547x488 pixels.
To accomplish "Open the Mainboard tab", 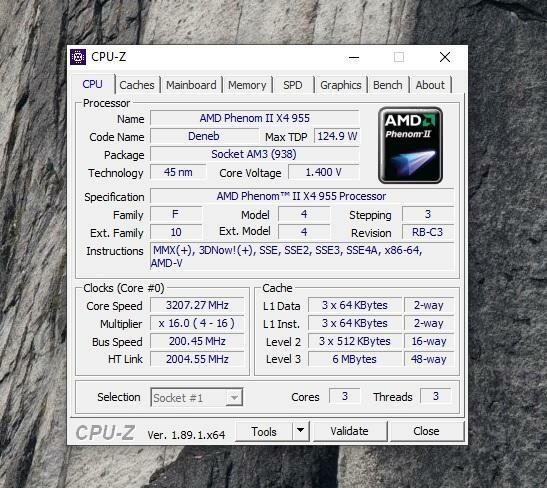I will 191,85.
